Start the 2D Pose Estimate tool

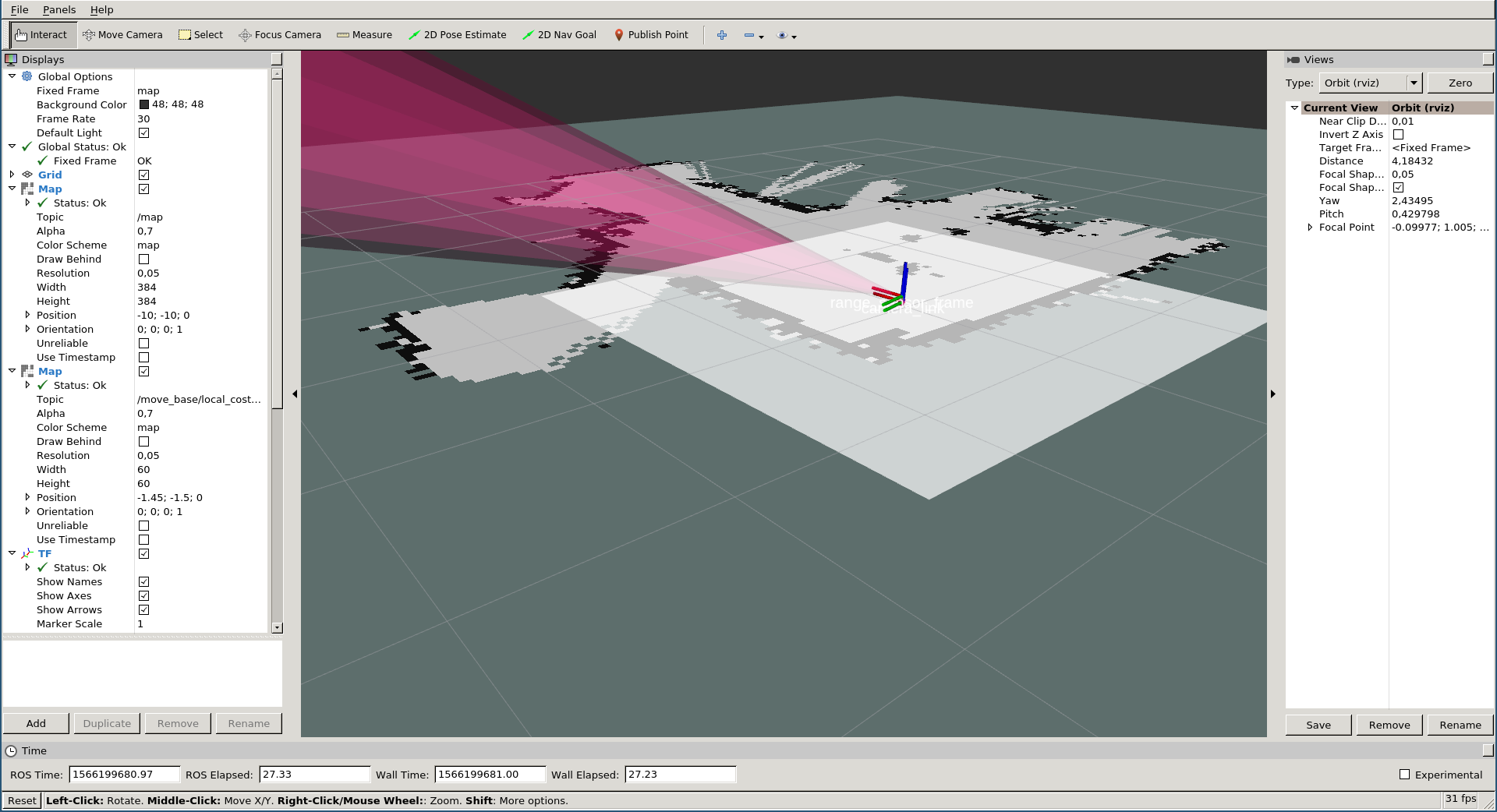click(458, 35)
